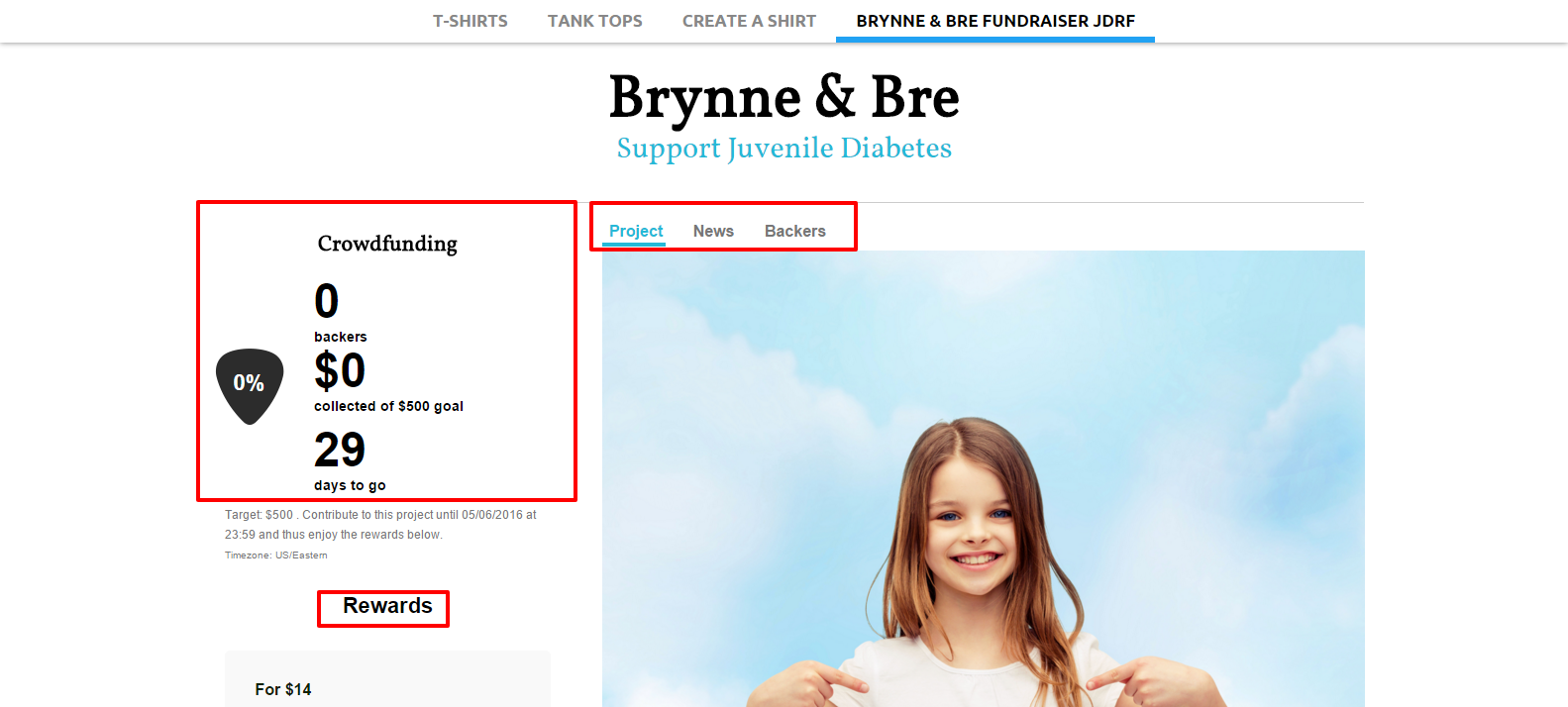
Task: Click the Brynne & Bre page title
Action: pyautogui.click(x=784, y=98)
